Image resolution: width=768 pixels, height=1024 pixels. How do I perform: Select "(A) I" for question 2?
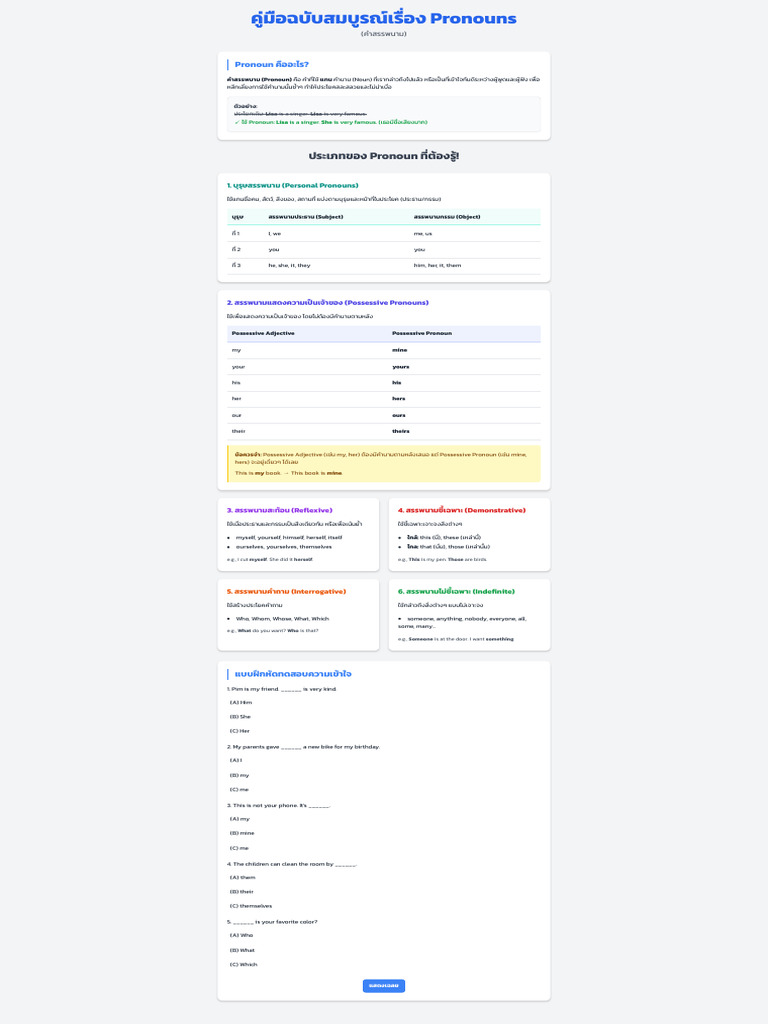point(236,760)
